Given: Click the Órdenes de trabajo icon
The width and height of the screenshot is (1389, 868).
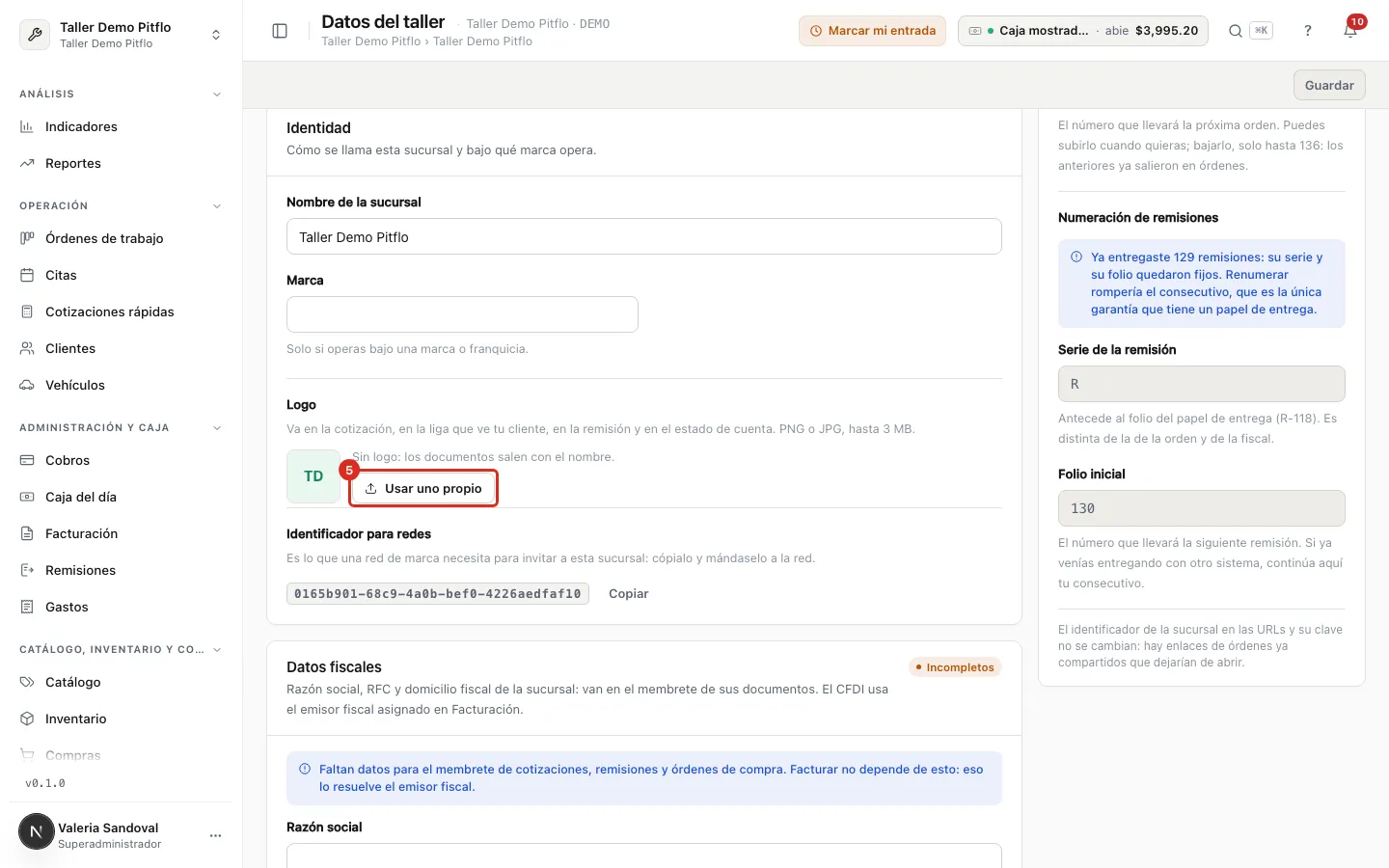Looking at the screenshot, I should coord(27,238).
